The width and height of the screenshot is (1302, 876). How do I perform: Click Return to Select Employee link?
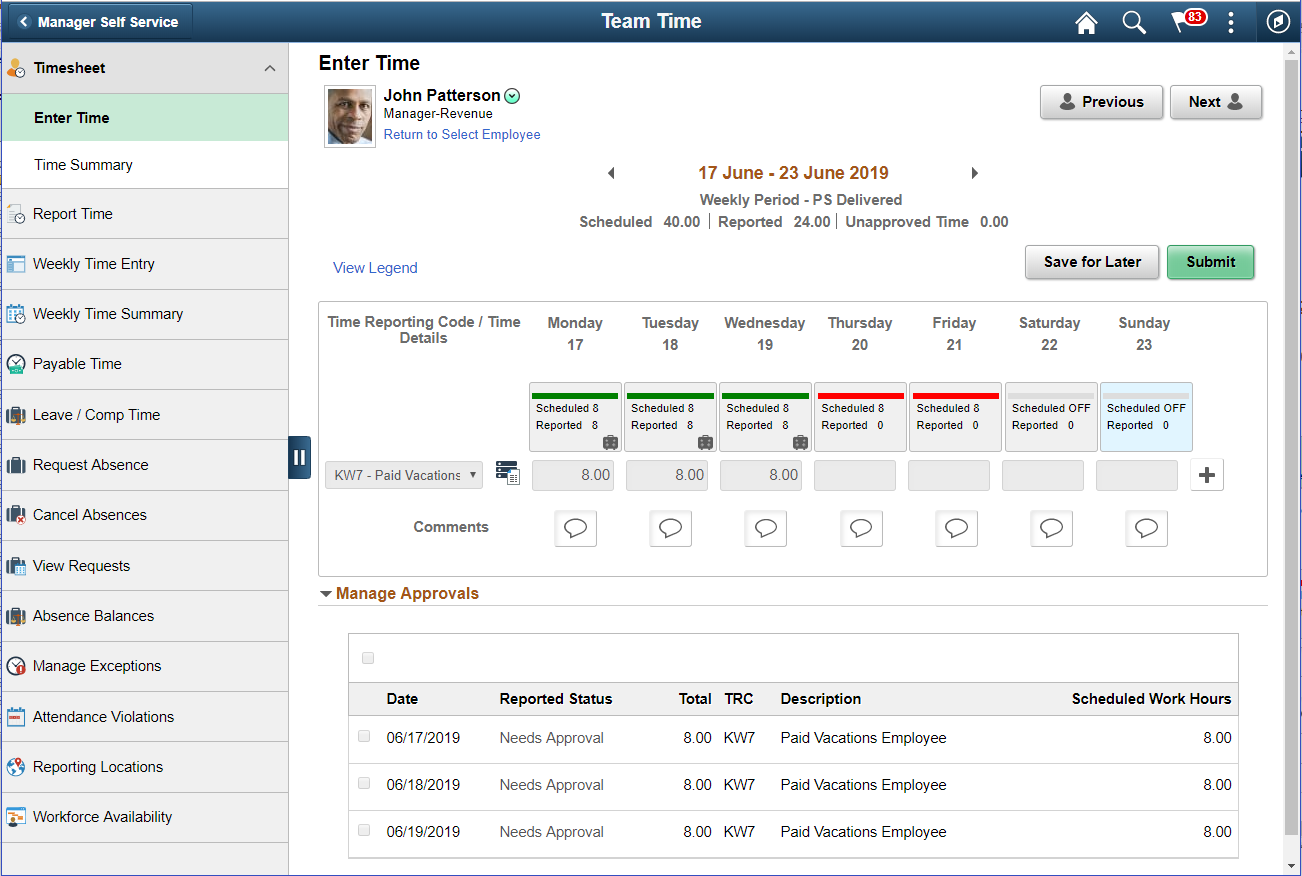pyautogui.click(x=462, y=135)
